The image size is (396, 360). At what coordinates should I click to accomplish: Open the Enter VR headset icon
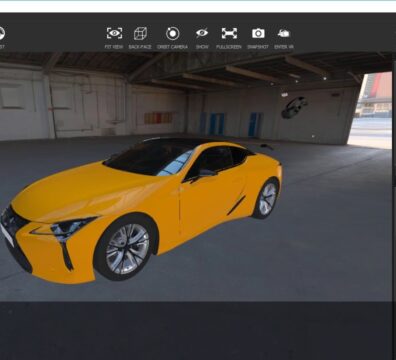click(284, 33)
